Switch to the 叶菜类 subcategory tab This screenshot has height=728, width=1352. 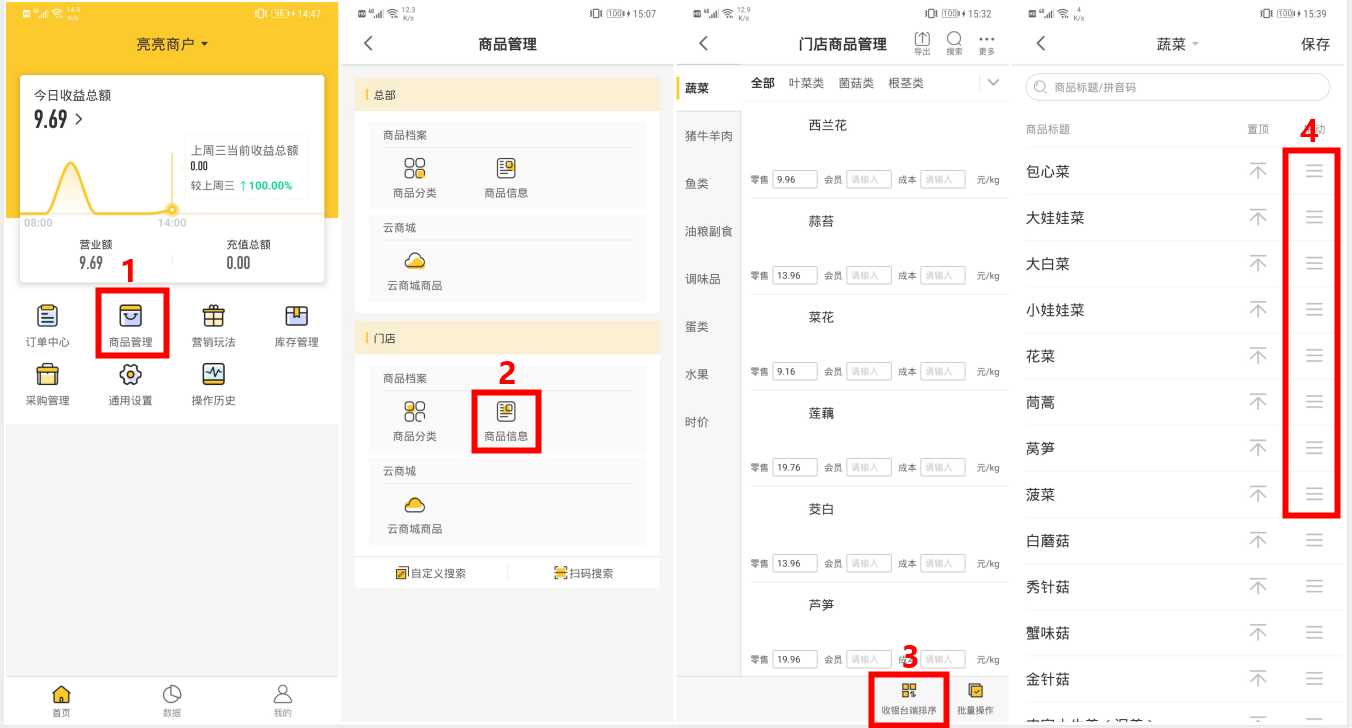(806, 83)
